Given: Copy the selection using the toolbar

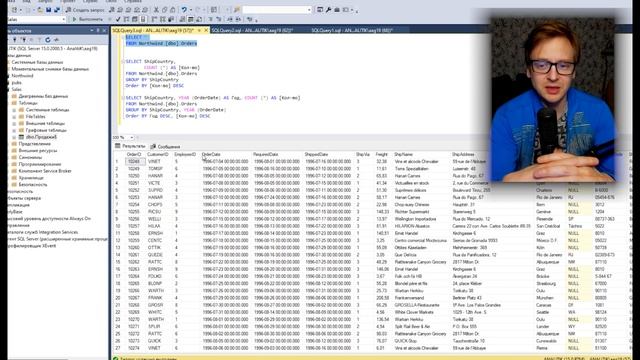Looking at the screenshot, I should pyautogui.click(x=164, y=10).
